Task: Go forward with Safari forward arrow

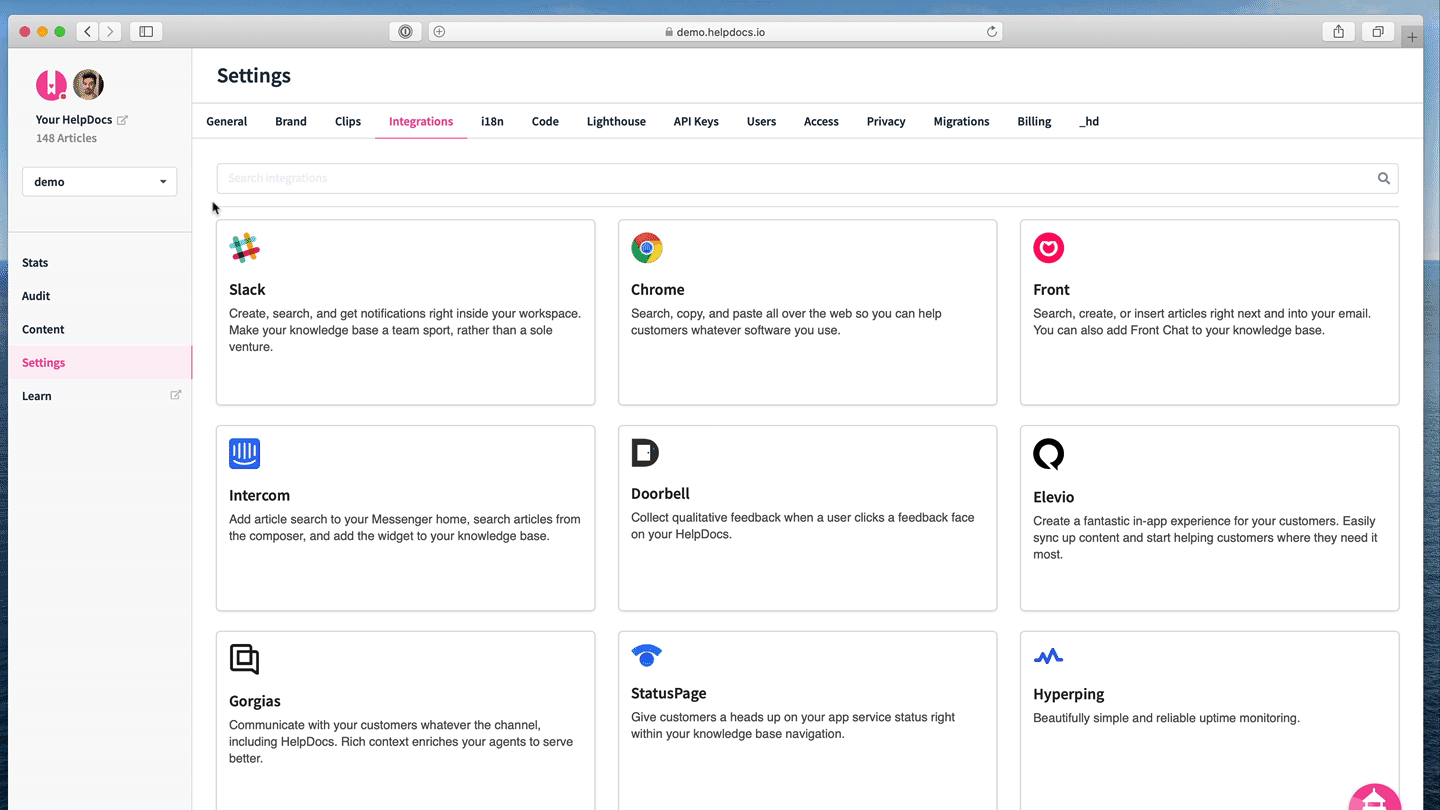Action: click(111, 32)
